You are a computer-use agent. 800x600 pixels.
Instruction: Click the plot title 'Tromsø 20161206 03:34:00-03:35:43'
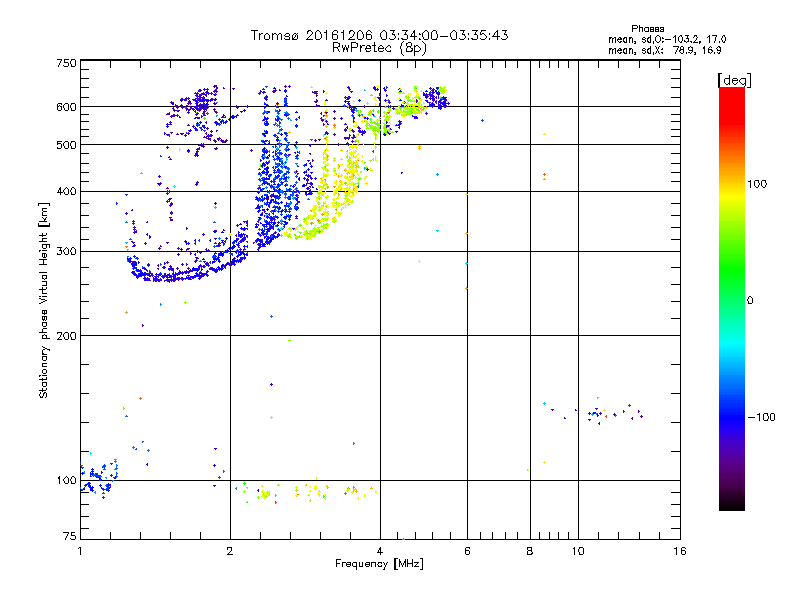click(x=379, y=35)
